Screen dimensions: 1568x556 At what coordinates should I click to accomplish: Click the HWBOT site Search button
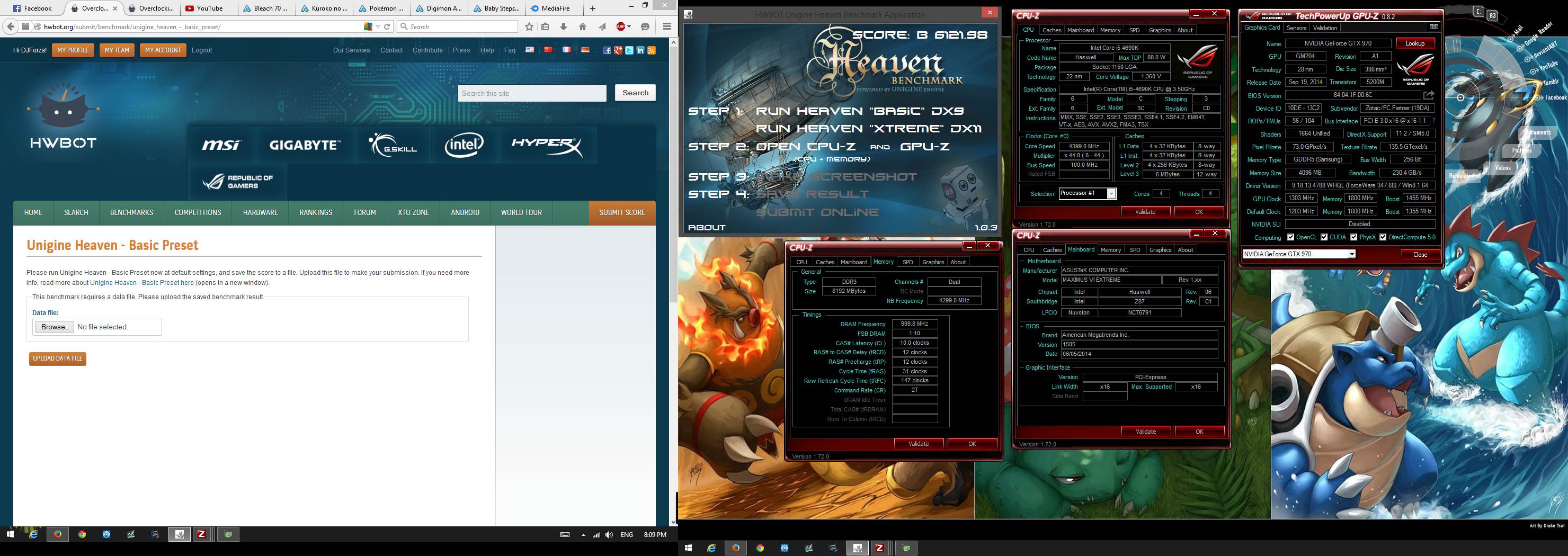[x=636, y=93]
